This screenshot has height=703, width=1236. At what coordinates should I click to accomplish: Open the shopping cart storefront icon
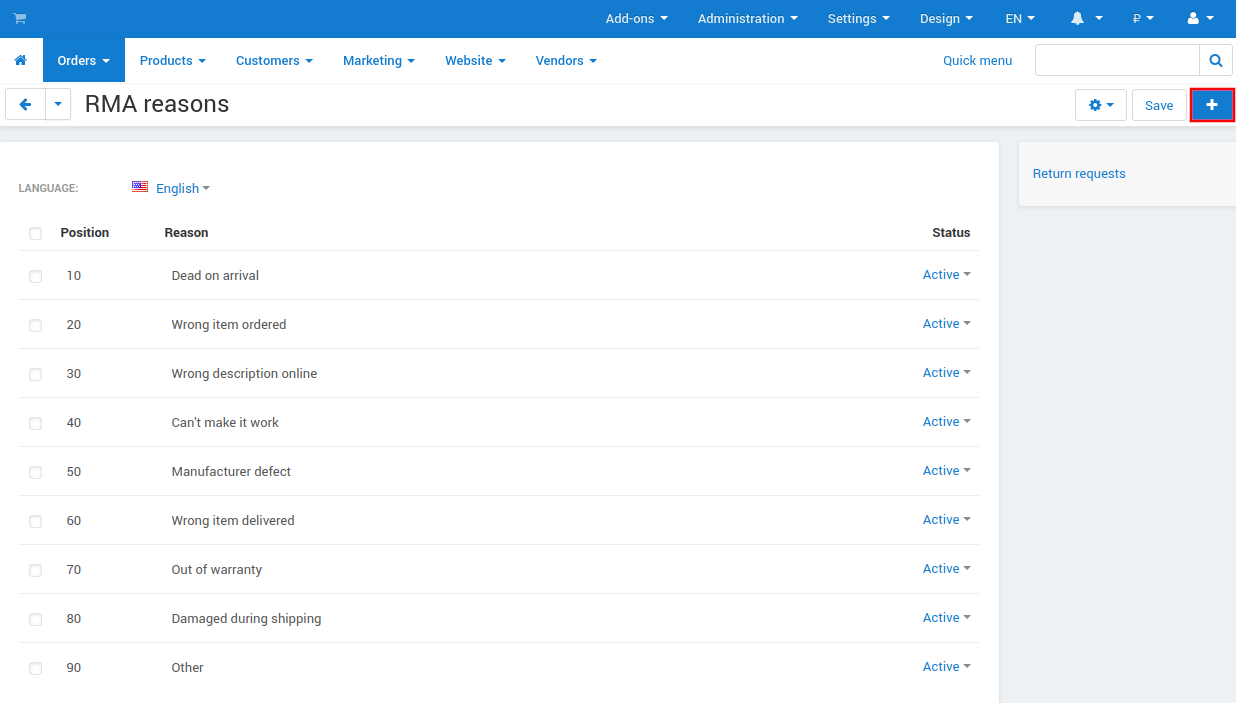20,19
